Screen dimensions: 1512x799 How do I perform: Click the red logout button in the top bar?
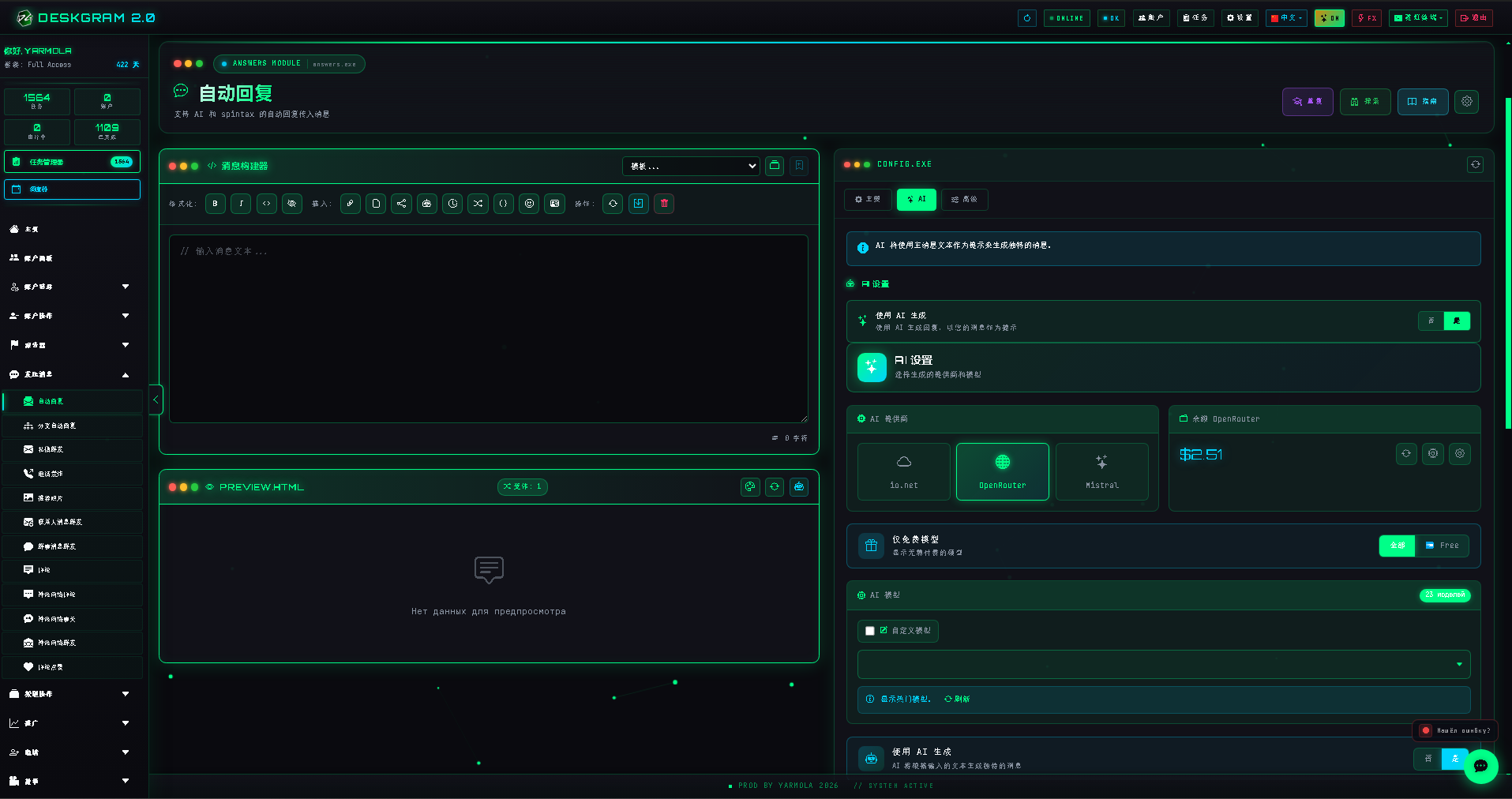click(x=1474, y=18)
